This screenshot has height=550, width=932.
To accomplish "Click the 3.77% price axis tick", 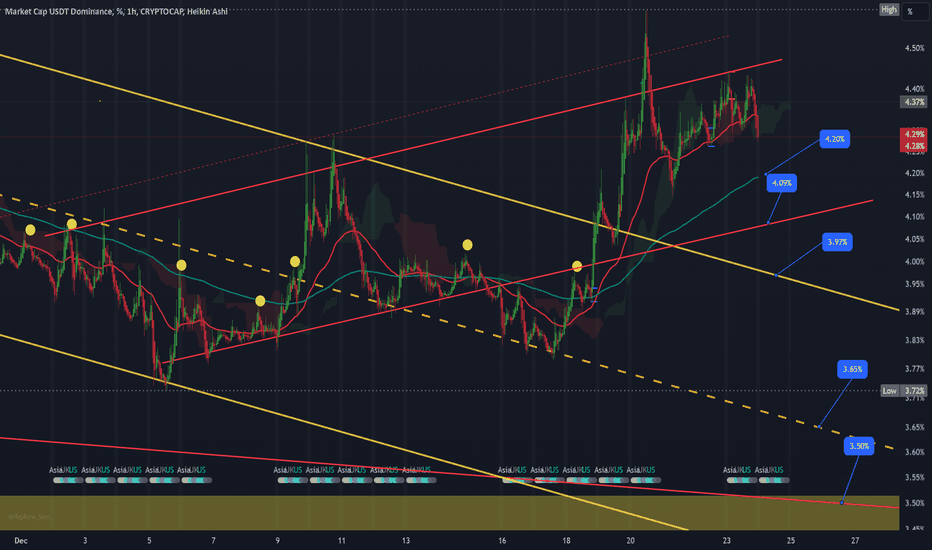I will click(914, 369).
